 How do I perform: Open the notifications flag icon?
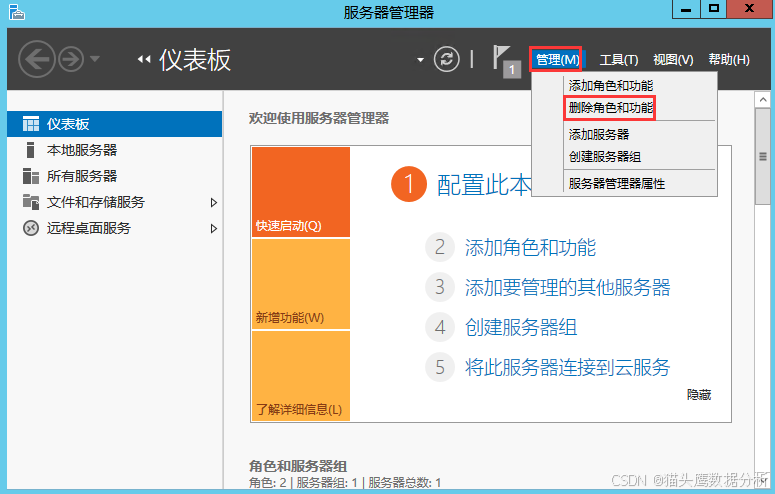point(503,59)
